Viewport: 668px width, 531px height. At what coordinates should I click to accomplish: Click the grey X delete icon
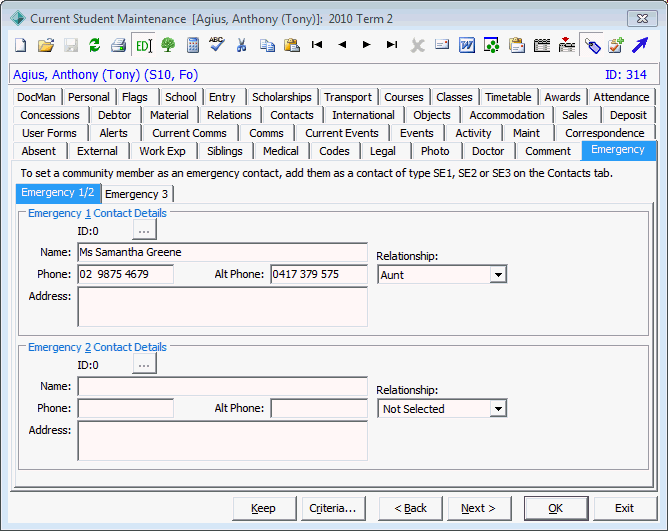coord(418,45)
